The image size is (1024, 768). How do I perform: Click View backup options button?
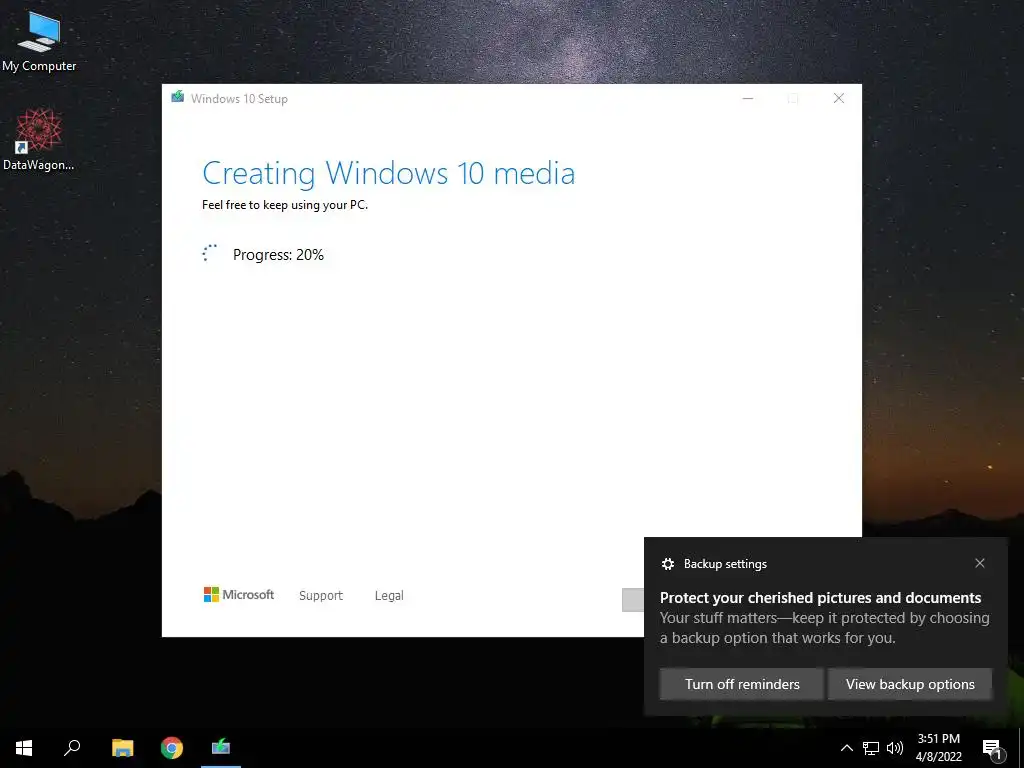910,684
